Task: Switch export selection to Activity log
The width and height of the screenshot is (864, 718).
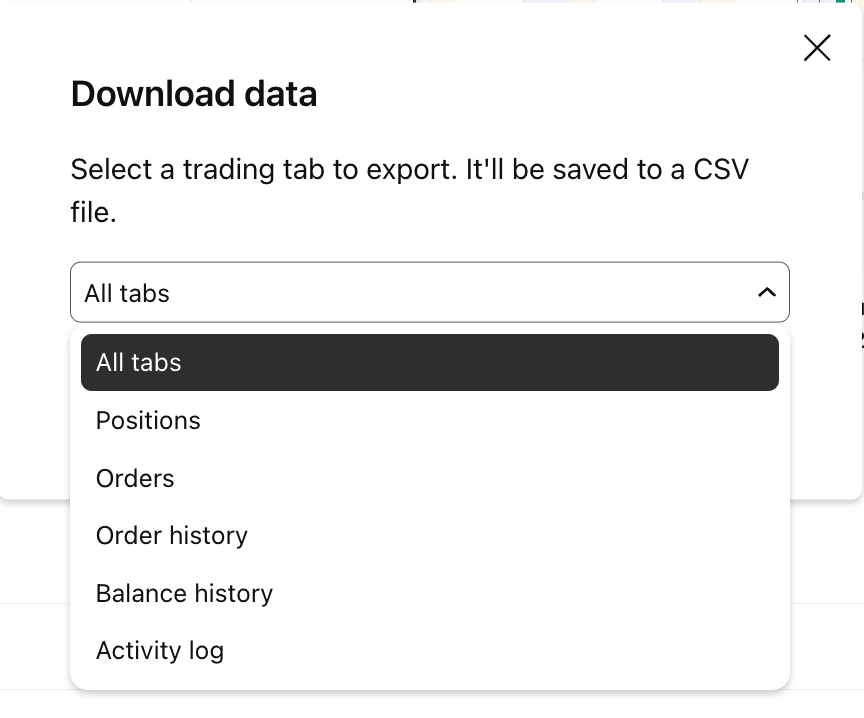Action: (430, 651)
